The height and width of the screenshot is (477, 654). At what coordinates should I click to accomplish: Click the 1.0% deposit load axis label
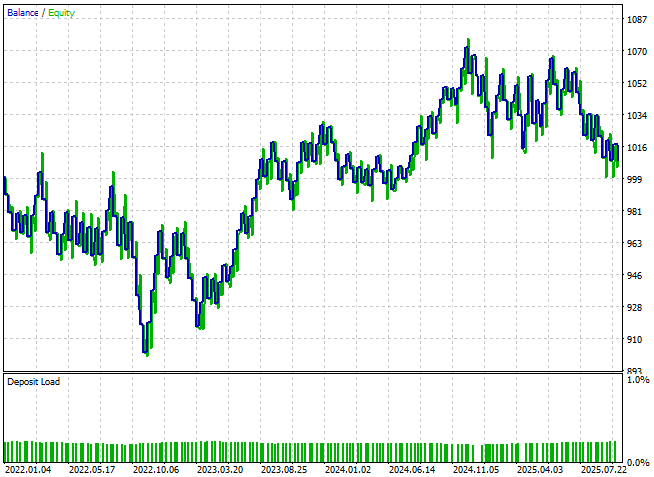pos(638,379)
